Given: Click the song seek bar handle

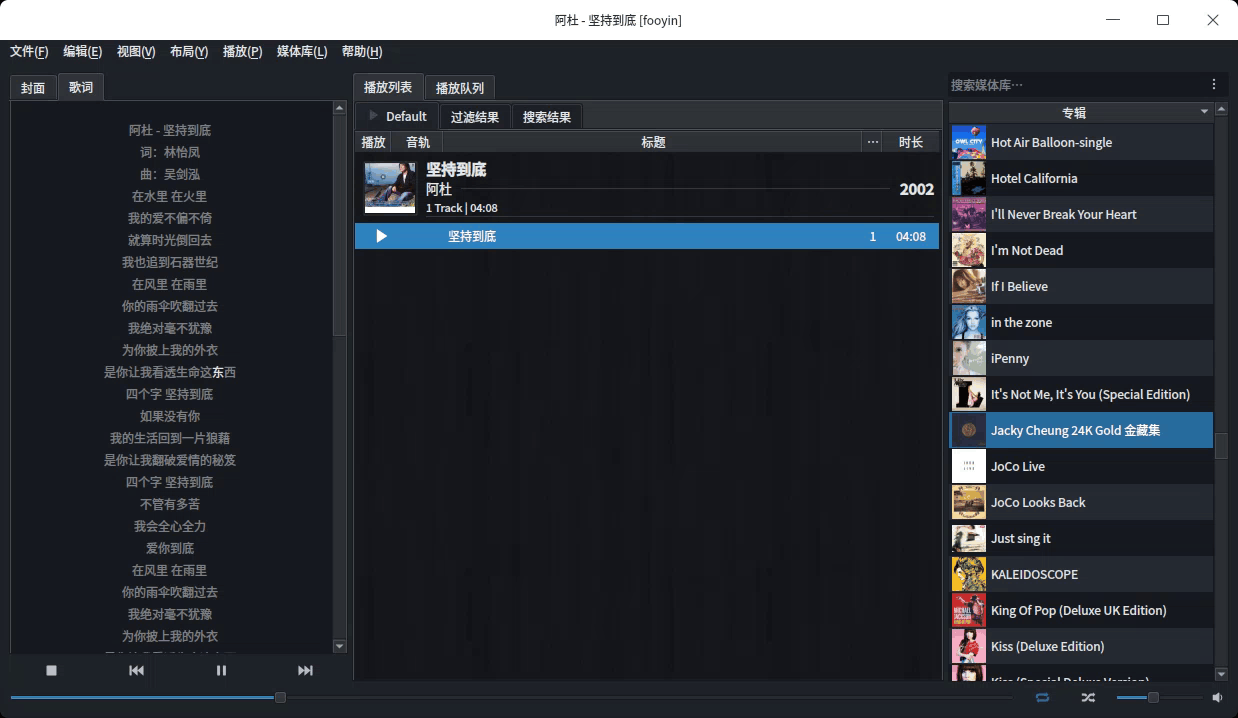Looking at the screenshot, I should (280, 697).
